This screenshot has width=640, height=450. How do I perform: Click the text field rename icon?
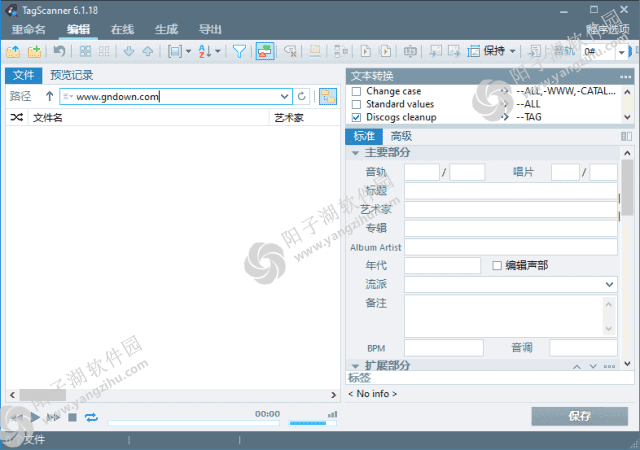[x=410, y=51]
